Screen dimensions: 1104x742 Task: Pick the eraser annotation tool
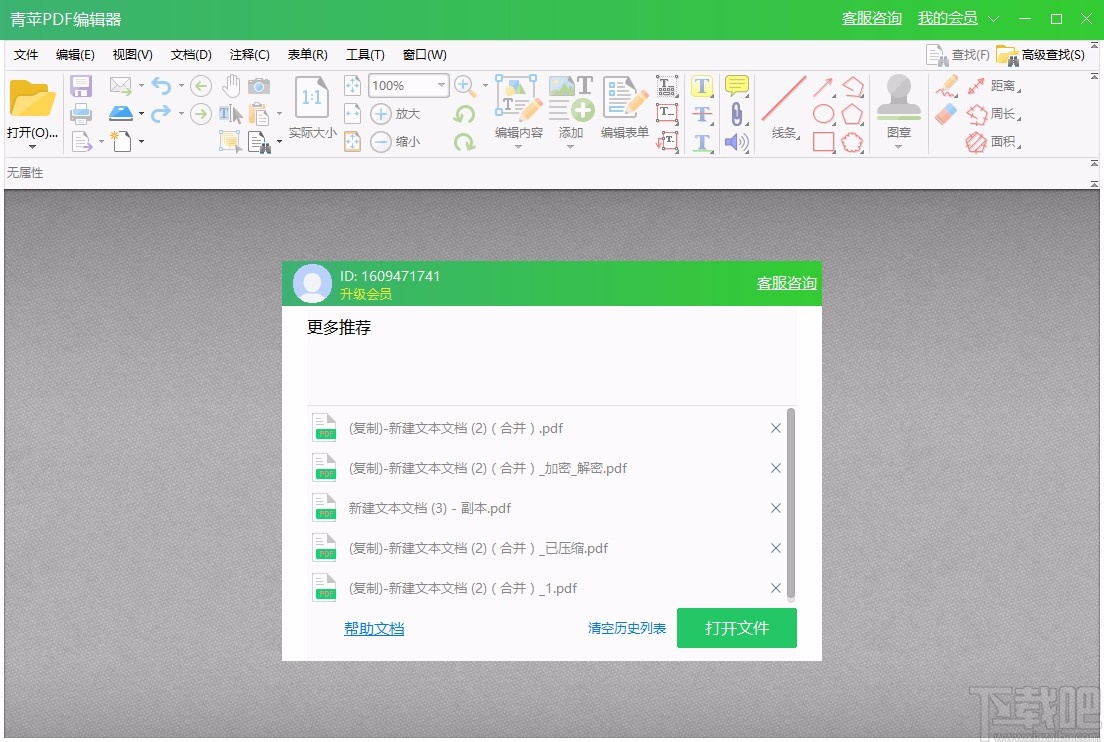point(945,112)
